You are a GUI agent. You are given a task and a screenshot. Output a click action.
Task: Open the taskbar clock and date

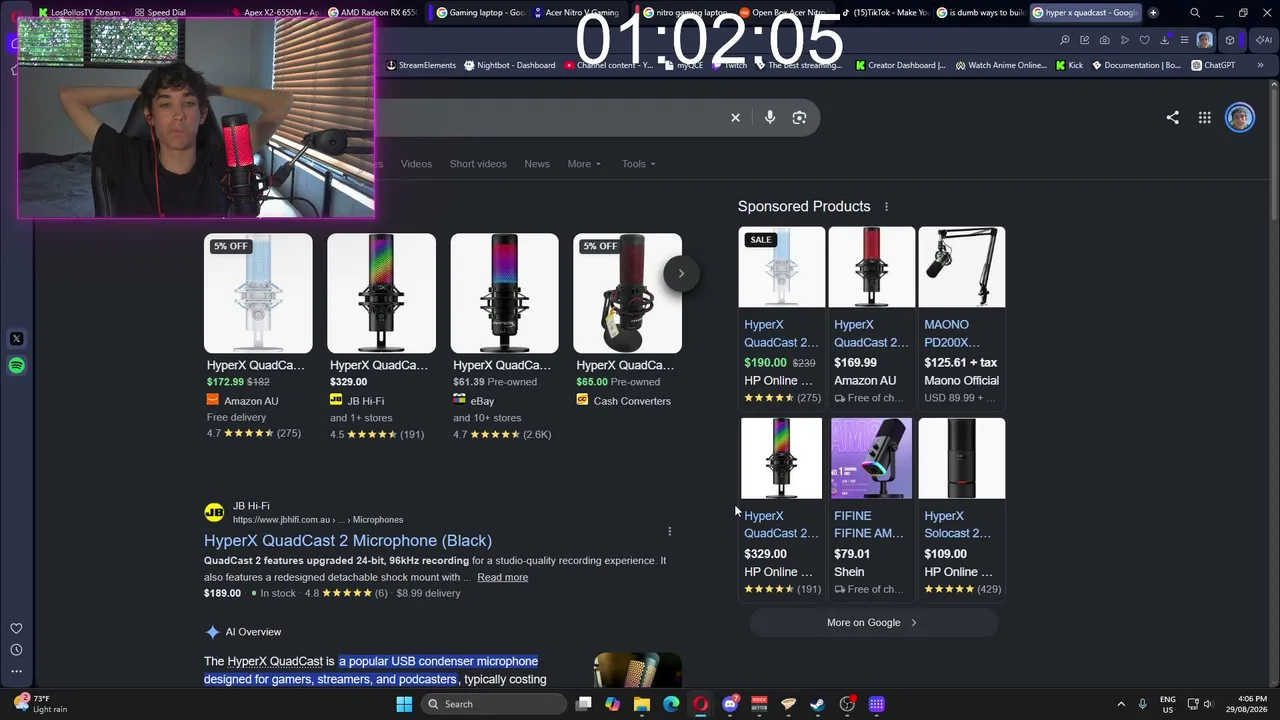coord(1245,704)
